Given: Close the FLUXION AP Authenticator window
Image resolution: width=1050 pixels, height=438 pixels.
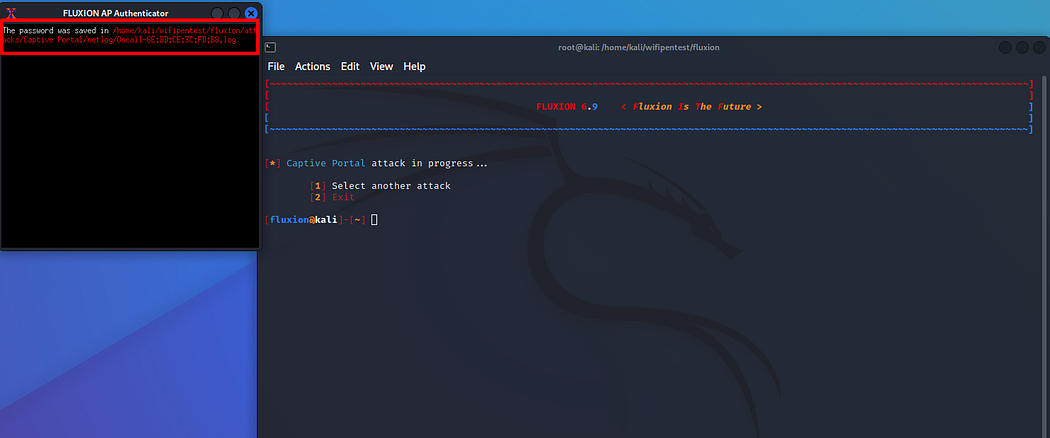Looking at the screenshot, I should [x=251, y=13].
